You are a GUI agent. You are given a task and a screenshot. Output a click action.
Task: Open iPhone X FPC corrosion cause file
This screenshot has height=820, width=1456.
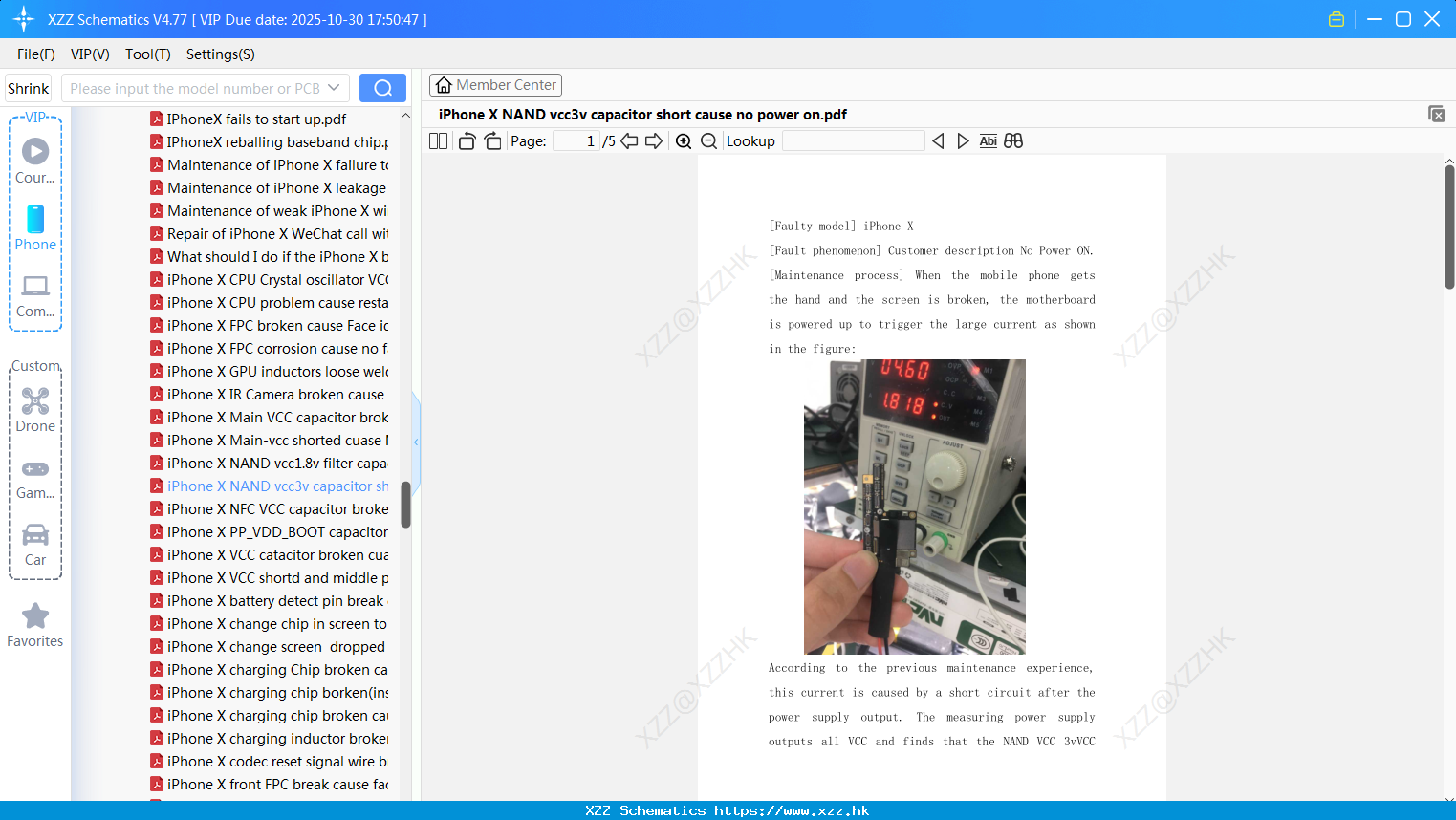point(269,348)
